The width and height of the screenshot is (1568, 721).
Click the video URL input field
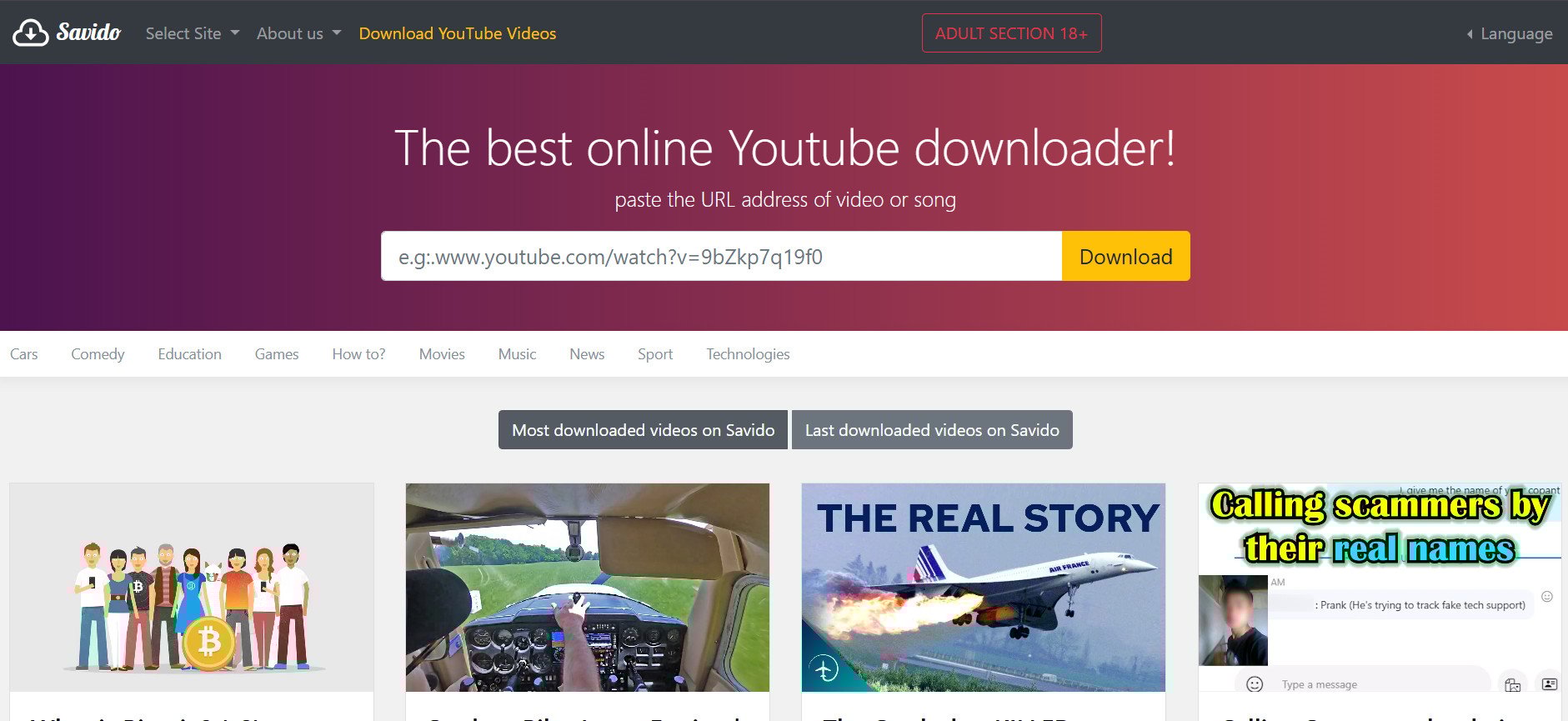tap(721, 256)
